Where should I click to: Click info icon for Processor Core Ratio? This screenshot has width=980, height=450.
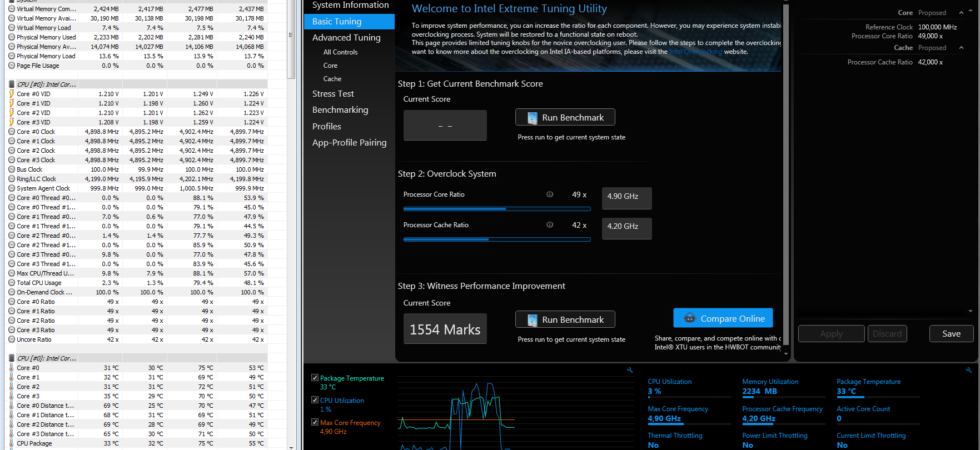pyautogui.click(x=549, y=194)
